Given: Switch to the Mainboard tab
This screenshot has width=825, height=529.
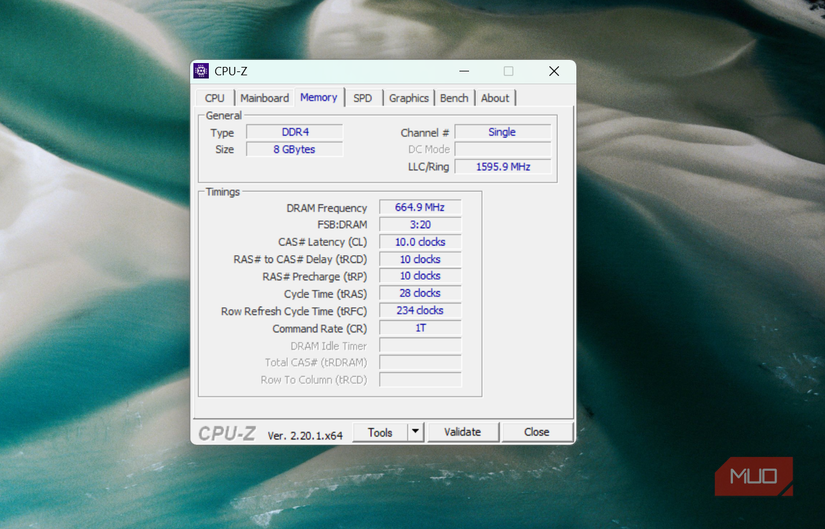Looking at the screenshot, I should [x=264, y=98].
